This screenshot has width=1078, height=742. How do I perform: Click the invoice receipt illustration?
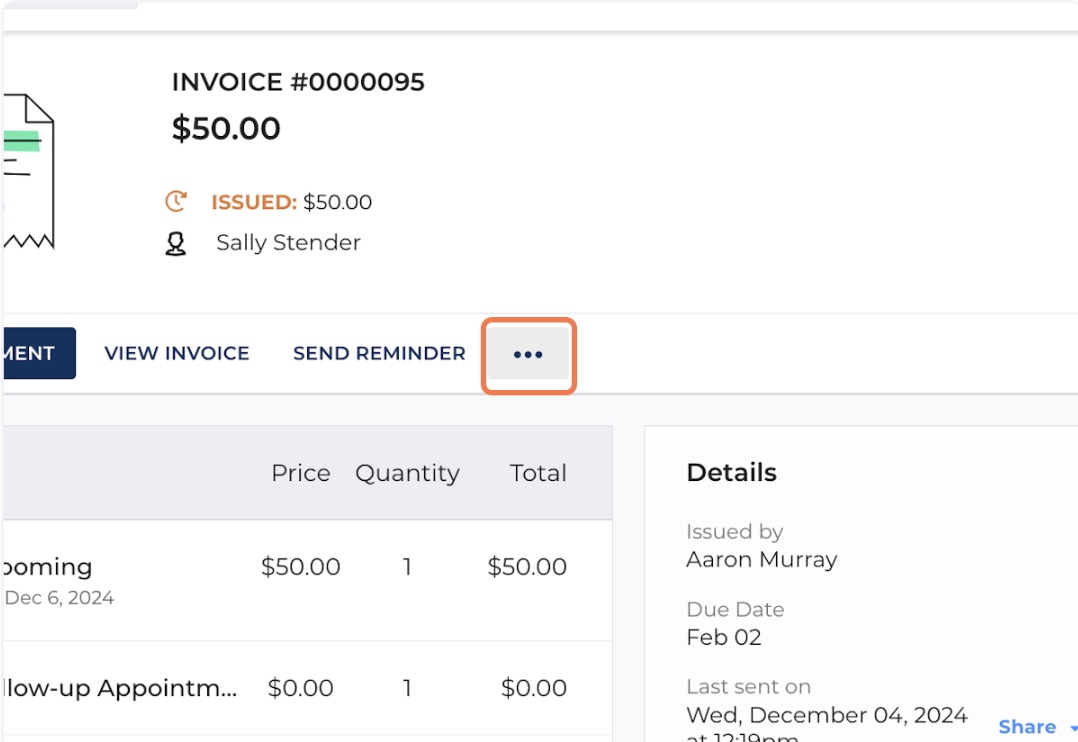pyautogui.click(x=28, y=172)
